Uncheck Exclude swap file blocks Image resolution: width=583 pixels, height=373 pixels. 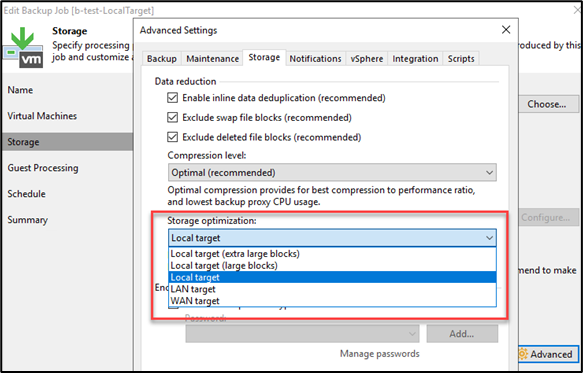(x=172, y=118)
